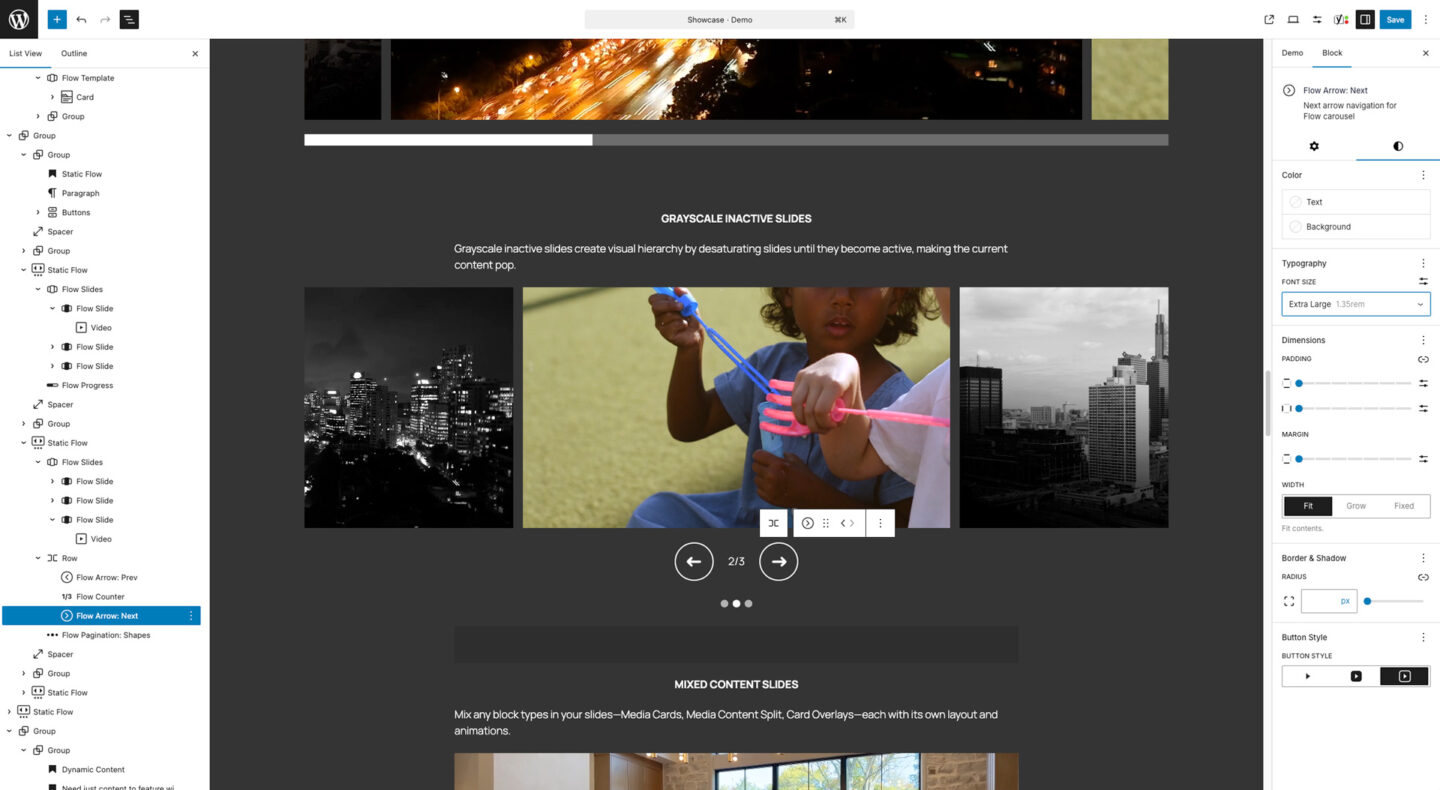Viewport: 1440px width, 790px height.
Task: Click the border radius px input field
Action: point(1320,601)
